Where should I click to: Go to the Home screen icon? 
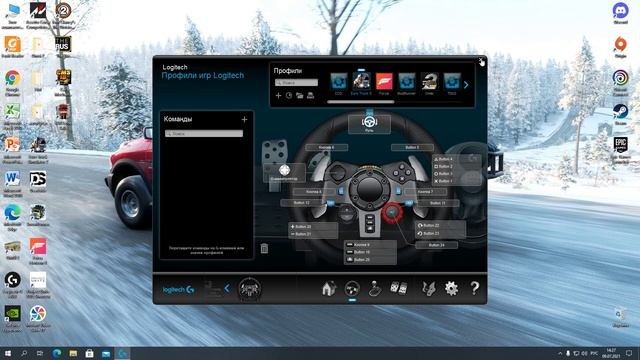[329, 289]
